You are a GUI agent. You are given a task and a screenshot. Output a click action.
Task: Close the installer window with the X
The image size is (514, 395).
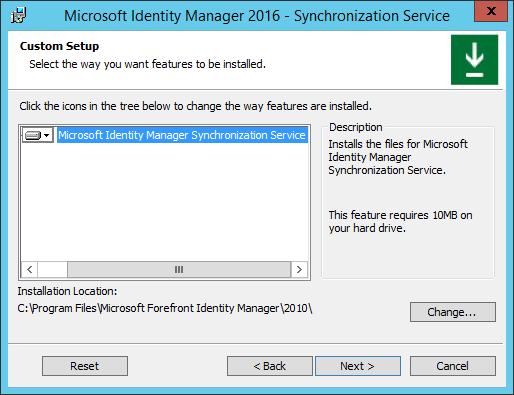(x=491, y=11)
